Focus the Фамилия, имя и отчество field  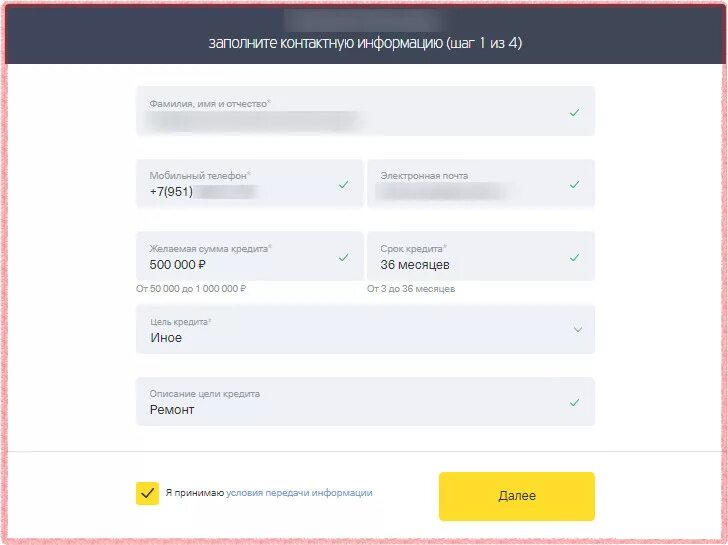click(365, 111)
